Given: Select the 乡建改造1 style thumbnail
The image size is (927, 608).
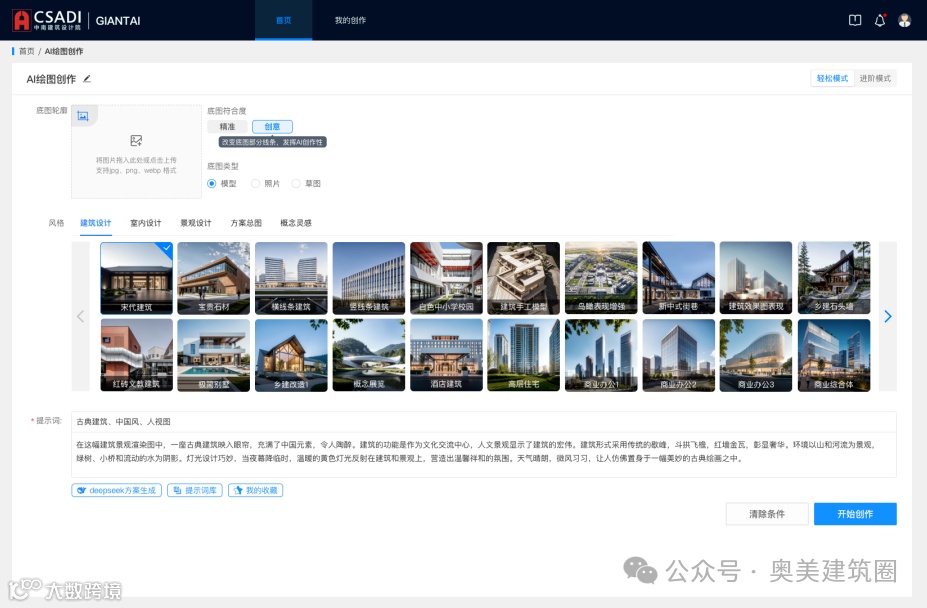Looking at the screenshot, I should 291,355.
